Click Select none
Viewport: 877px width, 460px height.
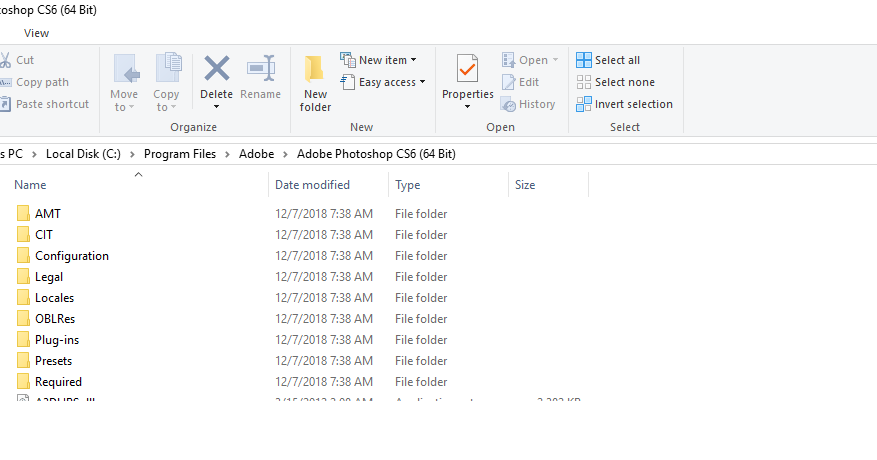pos(615,82)
